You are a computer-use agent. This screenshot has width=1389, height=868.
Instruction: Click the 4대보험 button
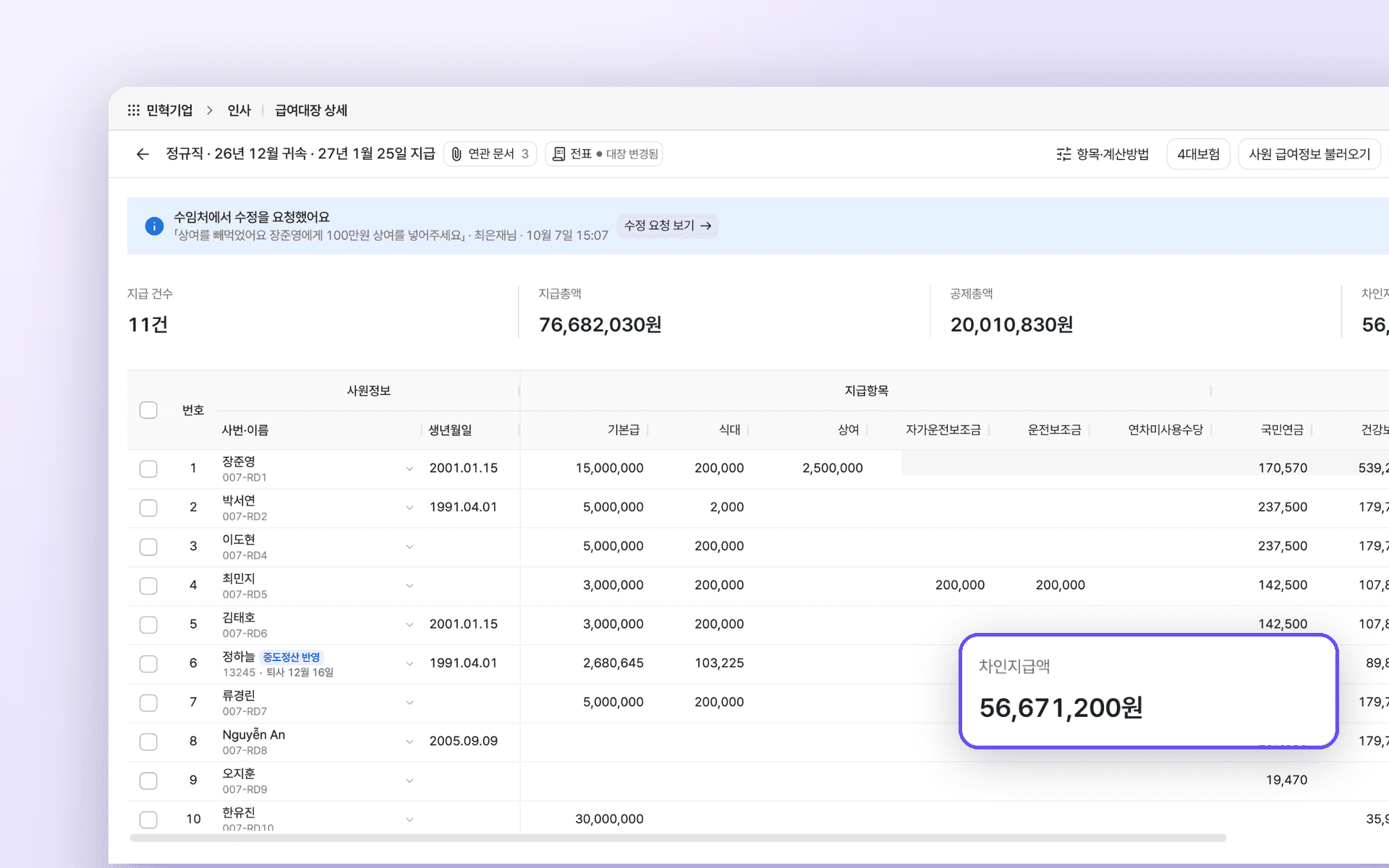(x=1198, y=154)
